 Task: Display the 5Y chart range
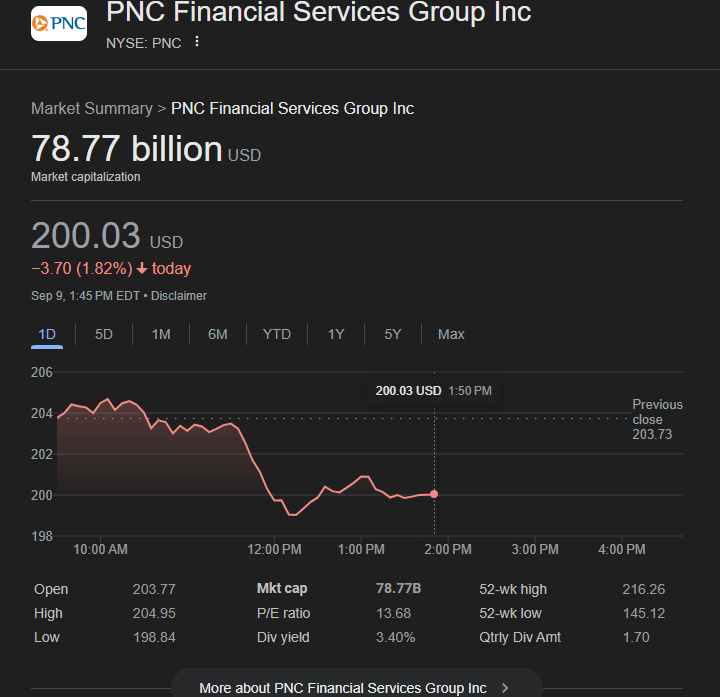click(x=393, y=334)
